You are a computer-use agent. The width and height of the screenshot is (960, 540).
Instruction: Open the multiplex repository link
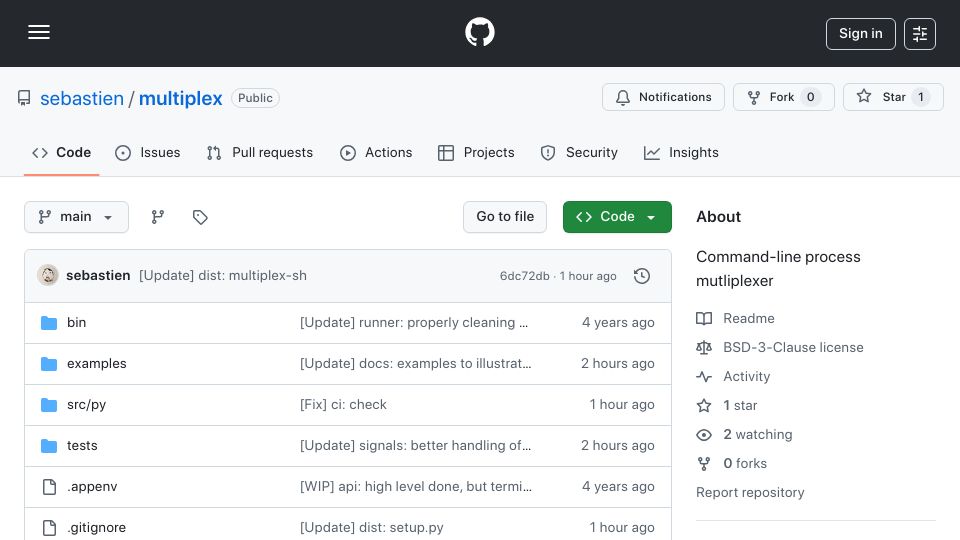tap(181, 98)
